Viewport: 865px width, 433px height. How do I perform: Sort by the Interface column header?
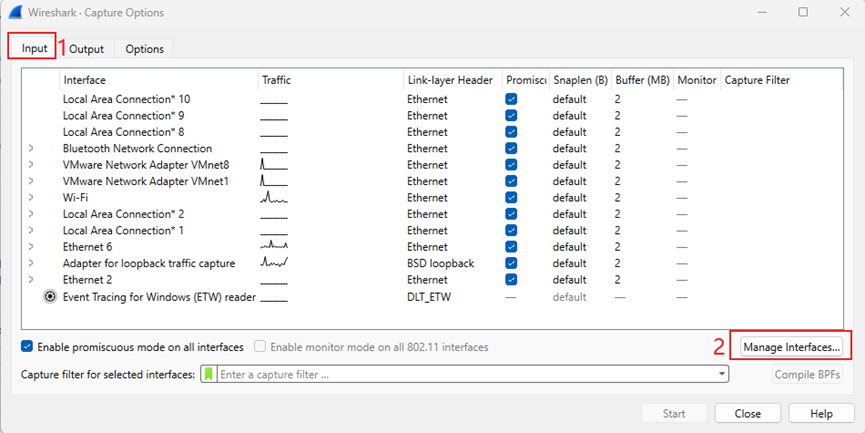[x=158, y=80]
